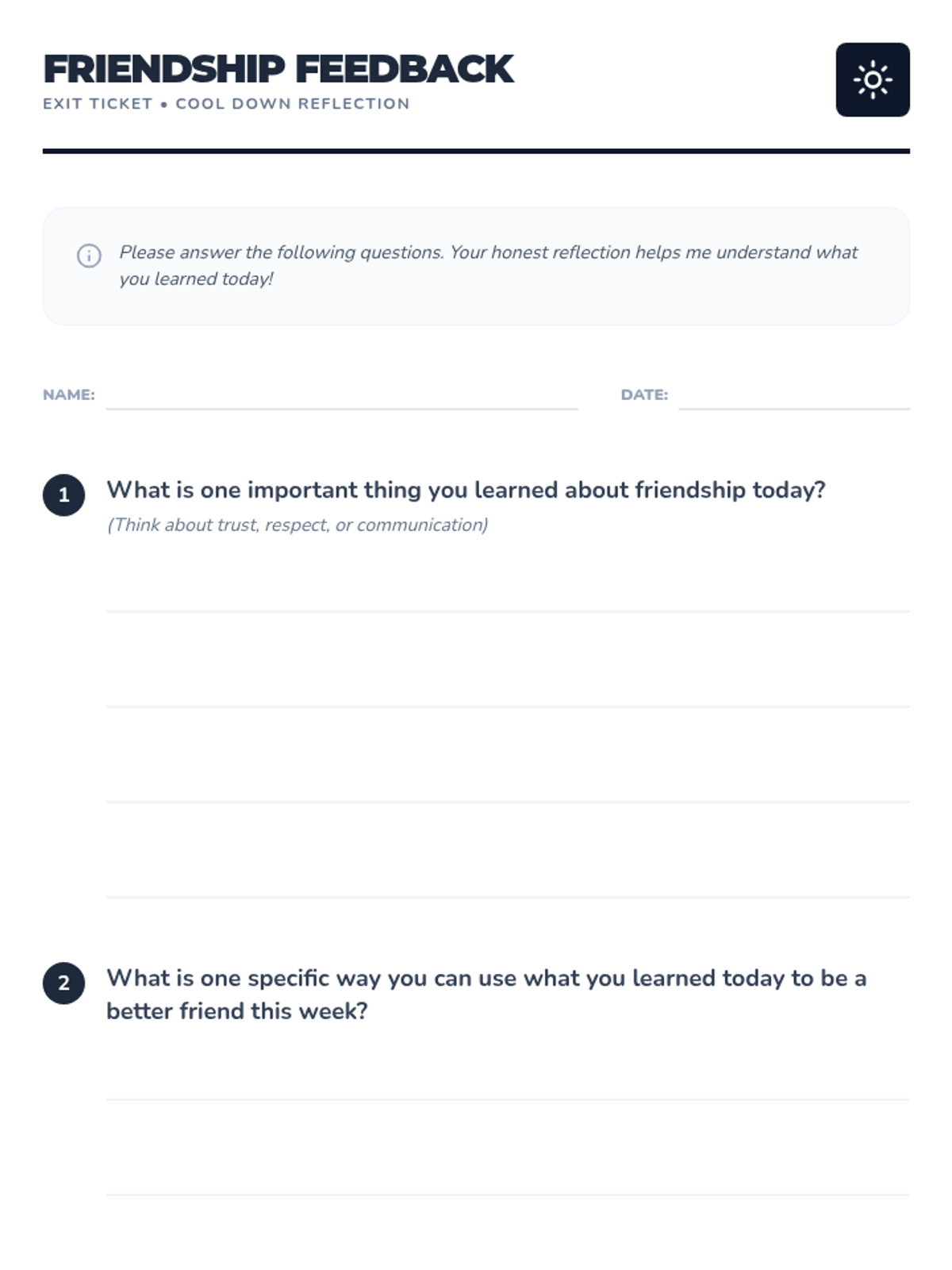
Task: Toggle the sun theme switch button
Action: tap(872, 79)
